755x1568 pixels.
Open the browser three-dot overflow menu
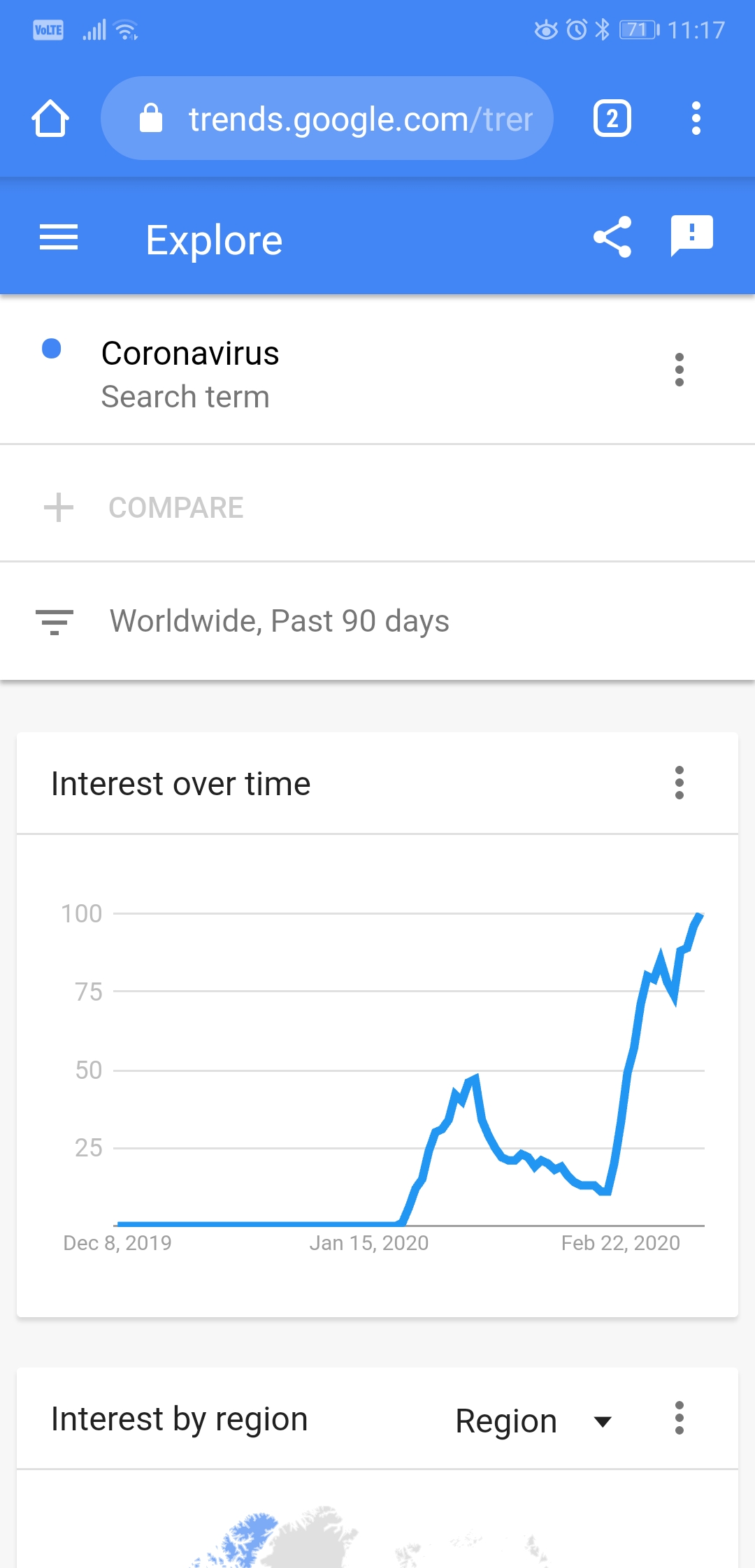696,118
